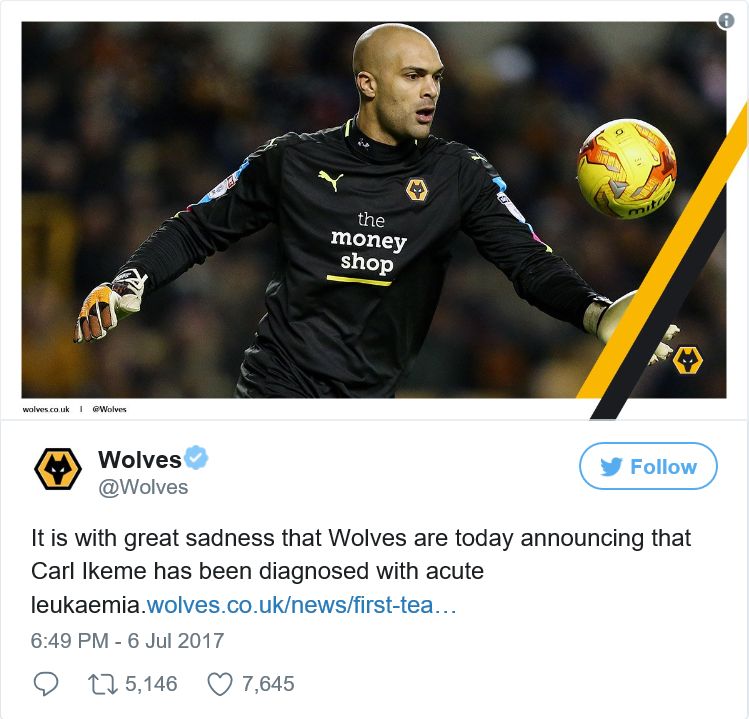Click the yellow match ball in photo

(x=626, y=169)
